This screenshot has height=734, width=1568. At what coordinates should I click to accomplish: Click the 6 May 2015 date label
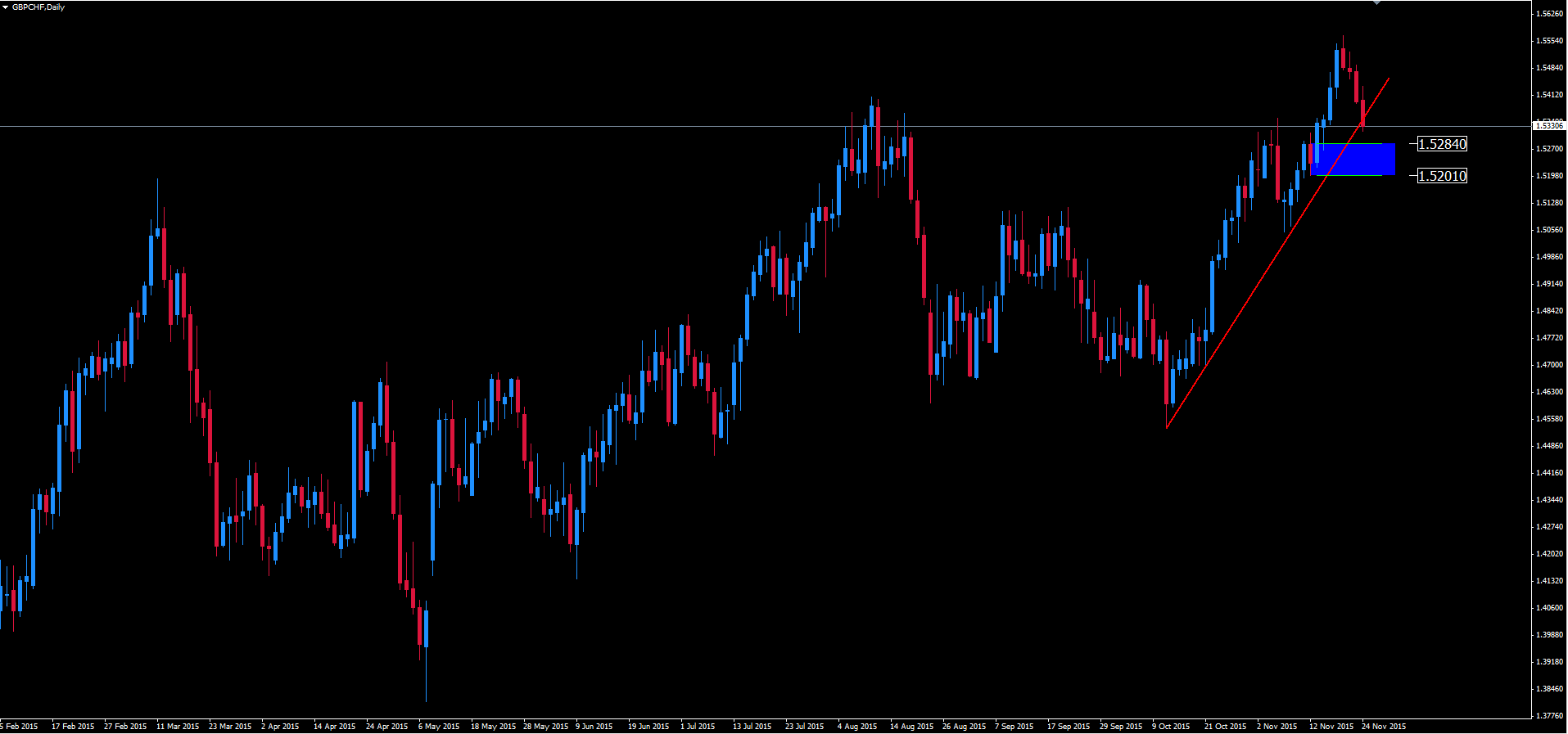tap(440, 726)
